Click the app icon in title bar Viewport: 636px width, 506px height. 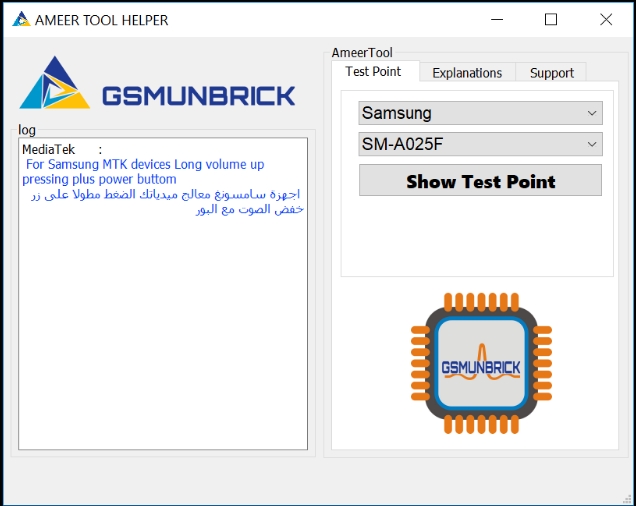pos(21,19)
